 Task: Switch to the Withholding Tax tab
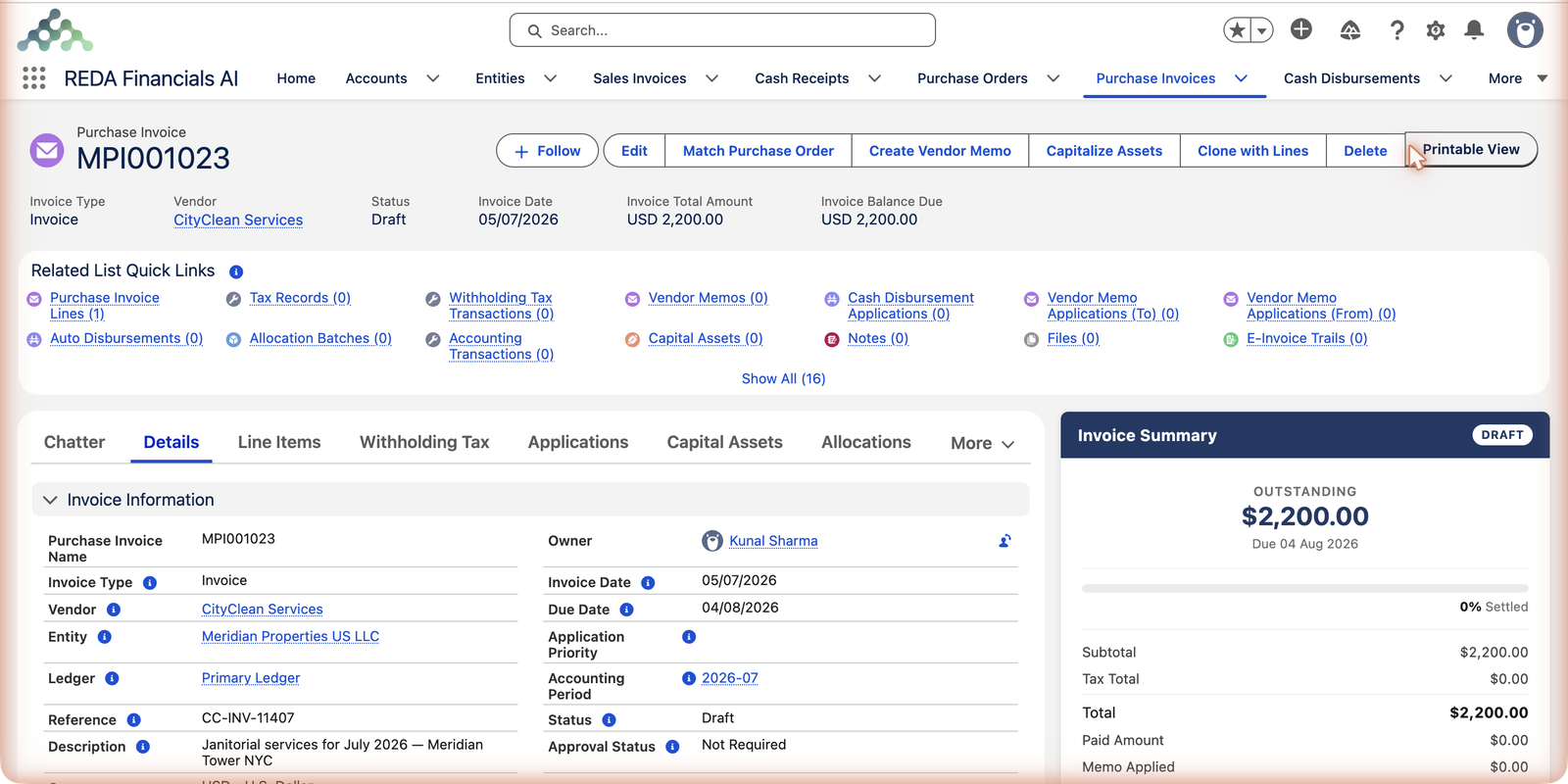tap(424, 442)
